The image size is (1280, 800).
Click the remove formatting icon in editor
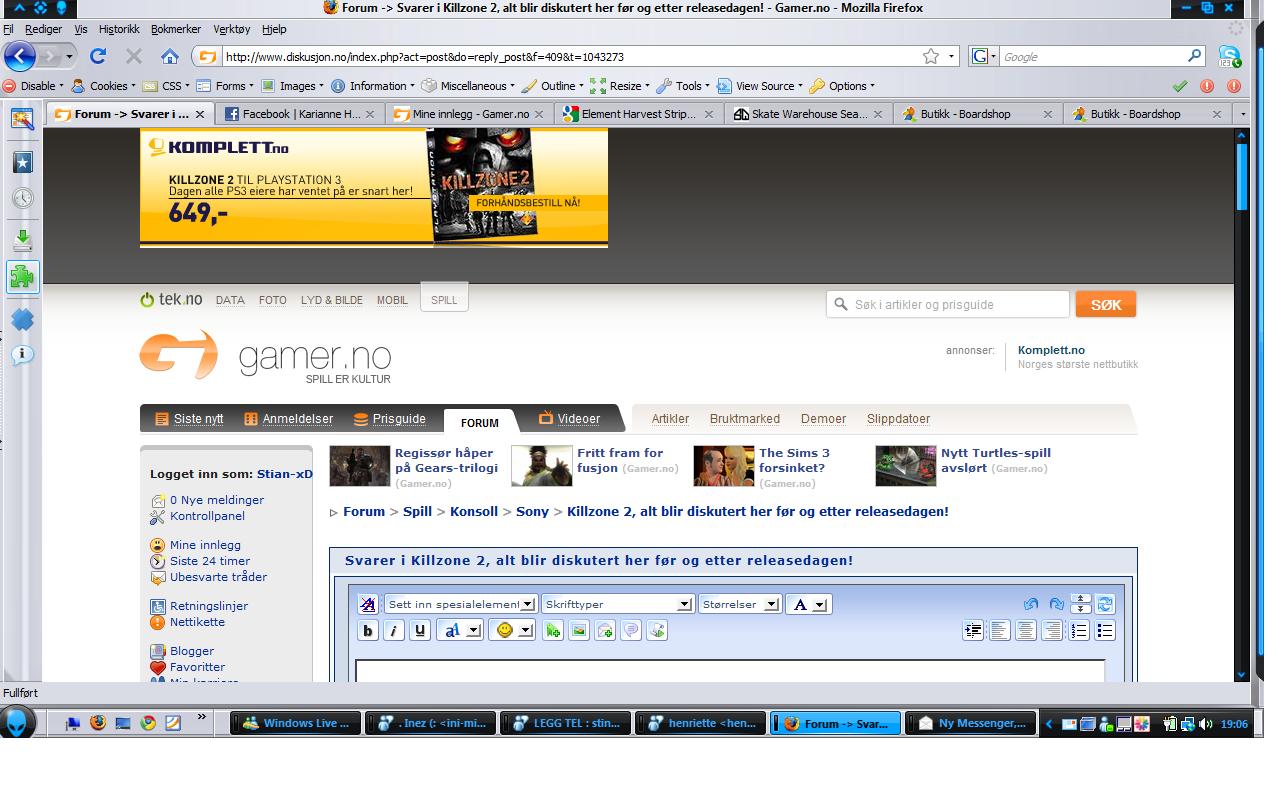point(368,604)
